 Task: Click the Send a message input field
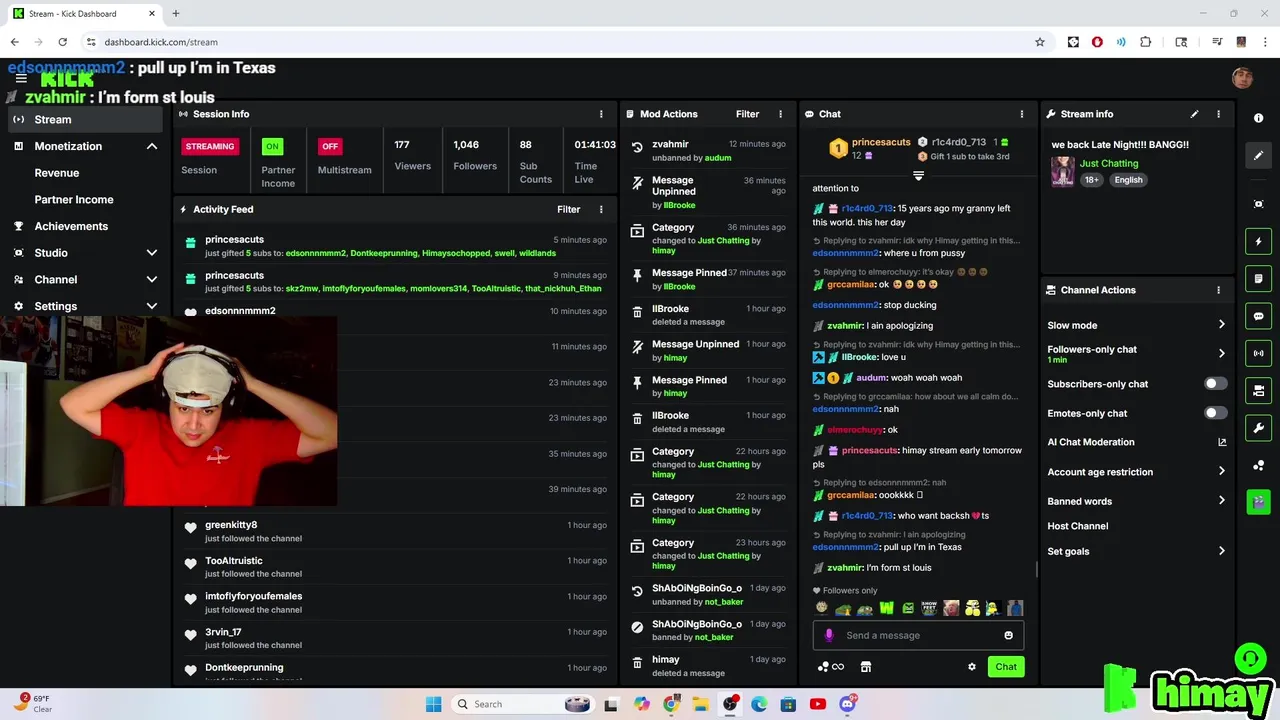[x=918, y=635]
